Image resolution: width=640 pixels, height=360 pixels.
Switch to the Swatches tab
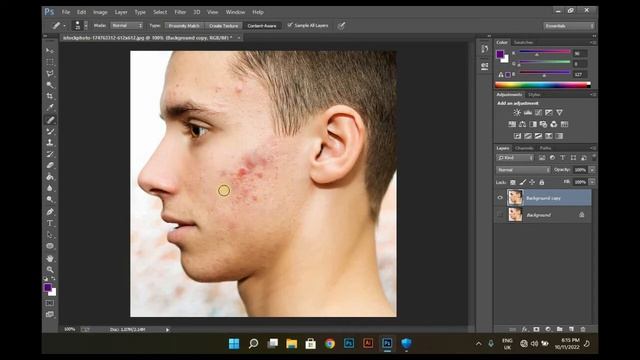pyautogui.click(x=523, y=42)
